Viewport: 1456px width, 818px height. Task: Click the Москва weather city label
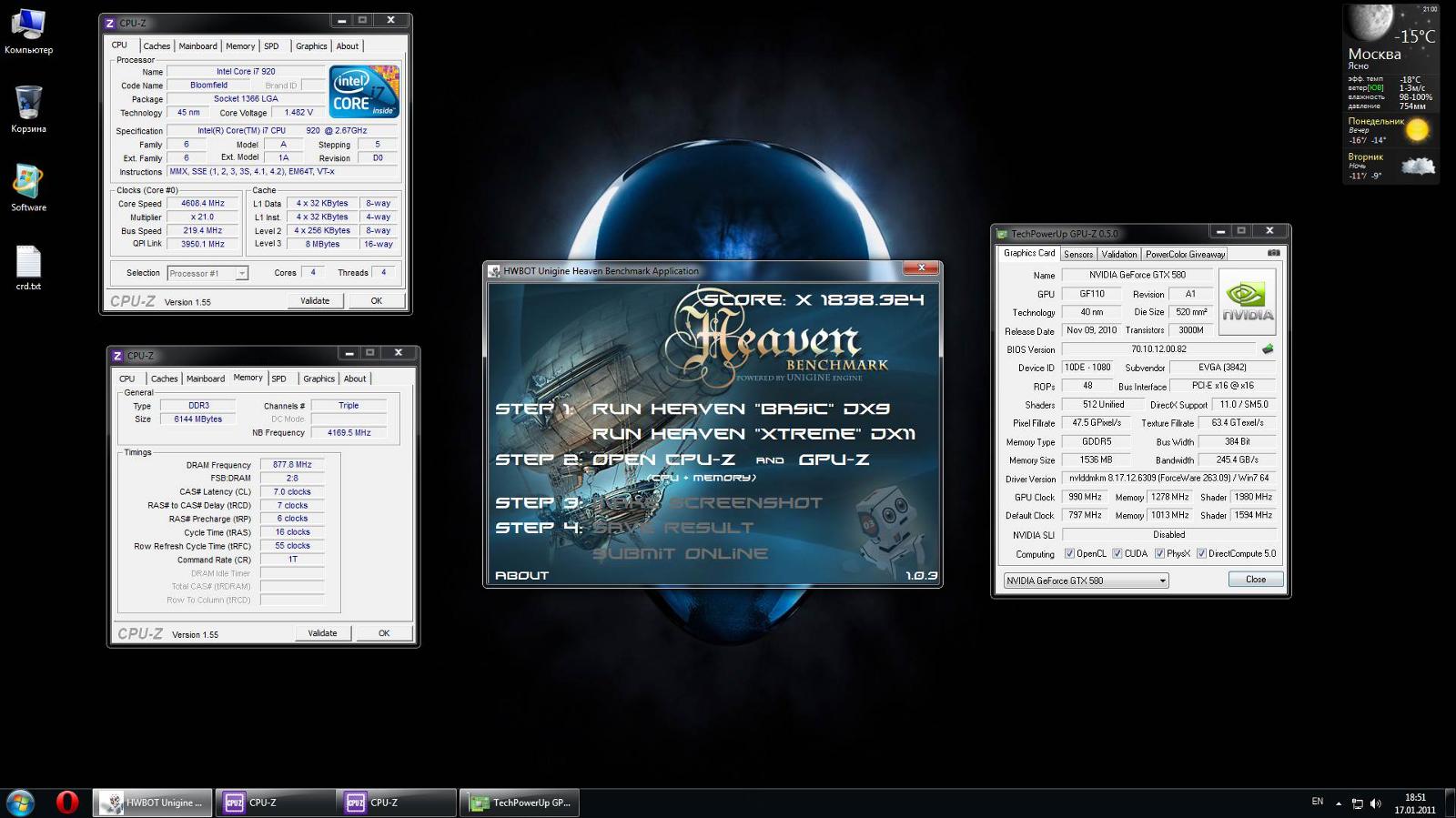[x=1374, y=54]
